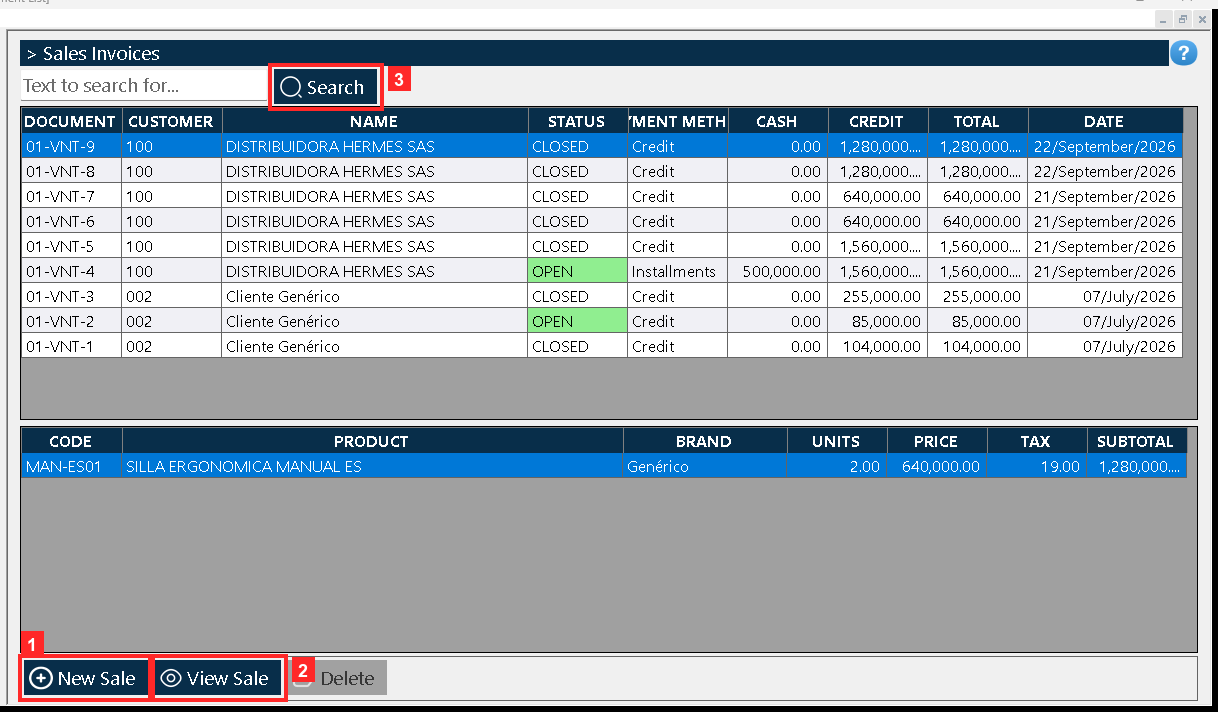Select product code MAN-ES01
Screen dimensions: 1218x712
(x=71, y=466)
